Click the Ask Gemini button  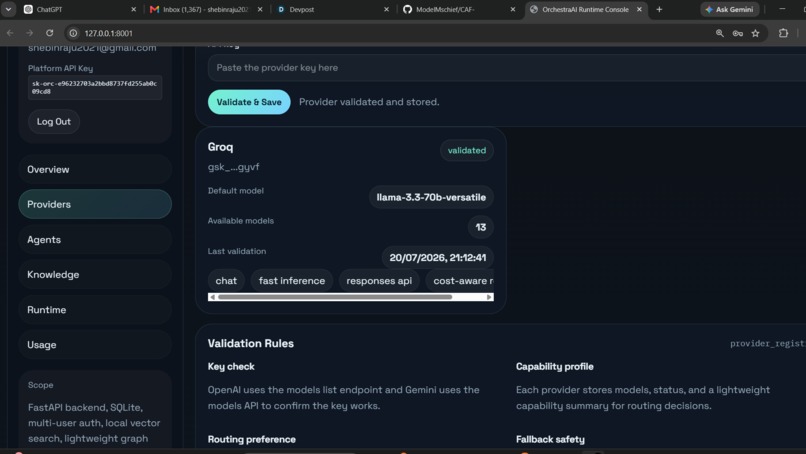click(729, 9)
